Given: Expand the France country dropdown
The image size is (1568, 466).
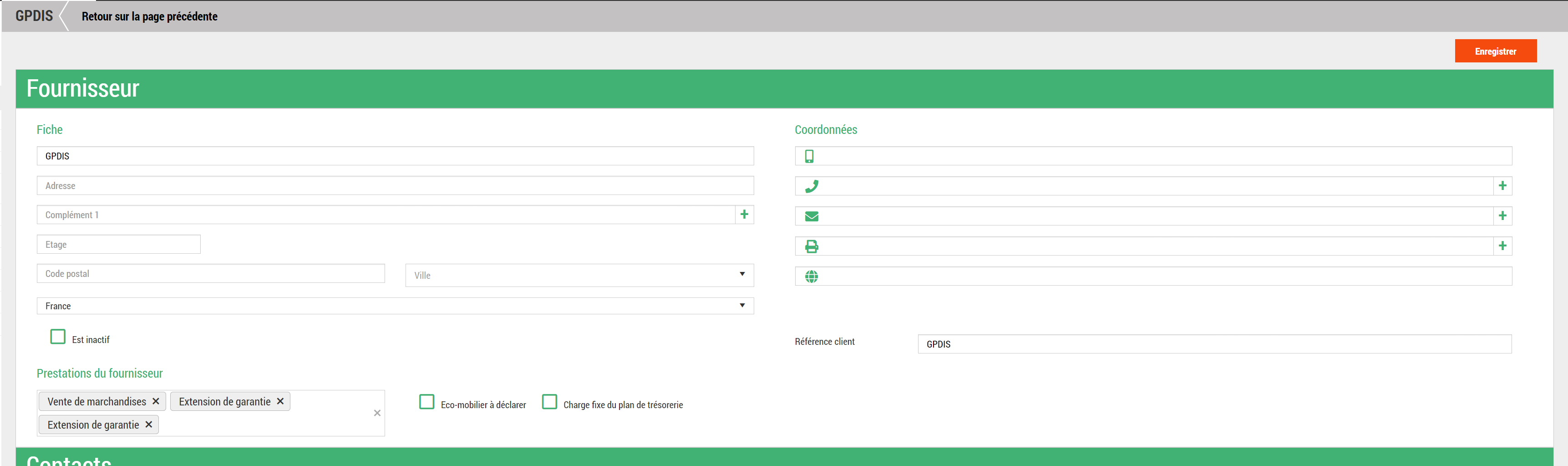Looking at the screenshot, I should tap(395, 306).
